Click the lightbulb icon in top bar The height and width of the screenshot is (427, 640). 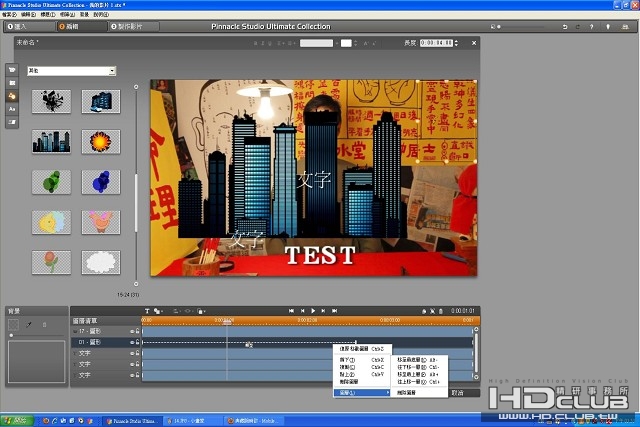pos(608,27)
